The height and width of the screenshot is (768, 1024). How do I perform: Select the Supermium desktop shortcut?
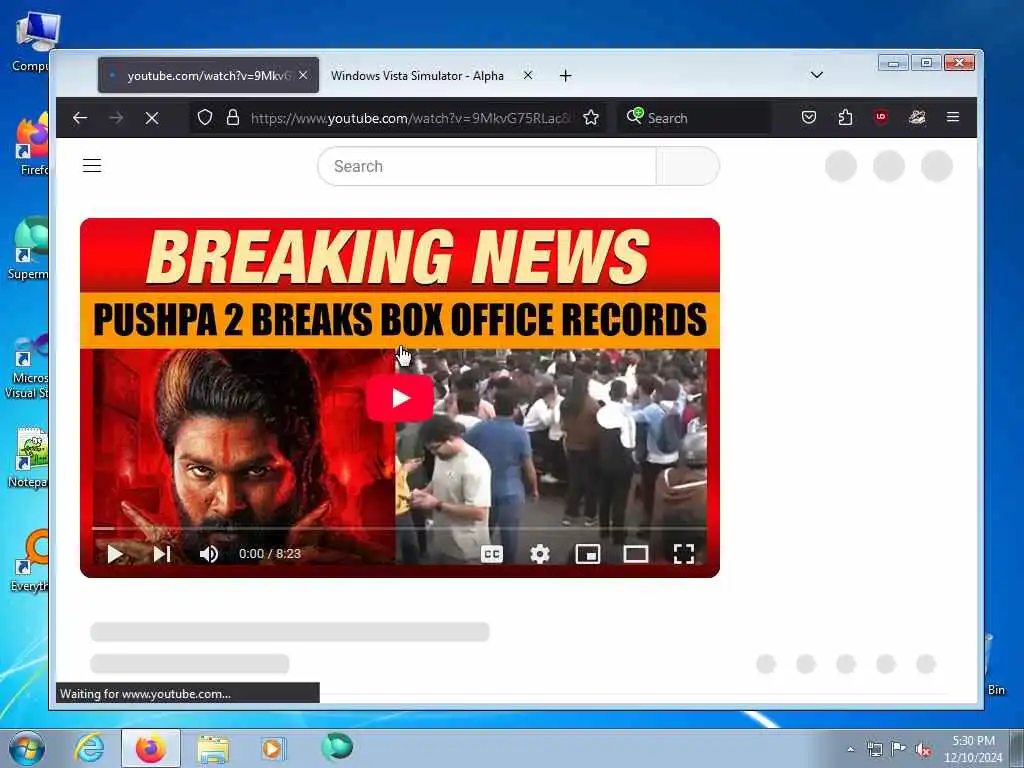coord(29,249)
